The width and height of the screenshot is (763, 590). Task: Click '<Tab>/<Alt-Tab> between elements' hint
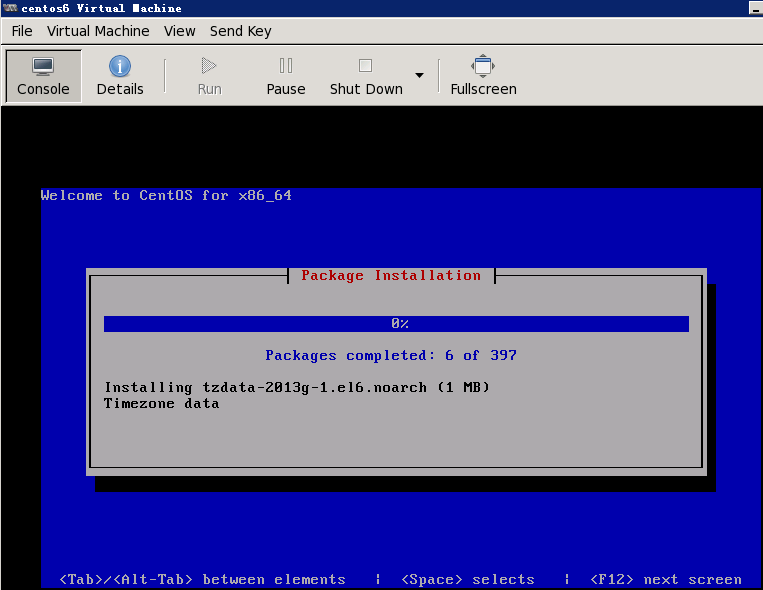coord(202,579)
